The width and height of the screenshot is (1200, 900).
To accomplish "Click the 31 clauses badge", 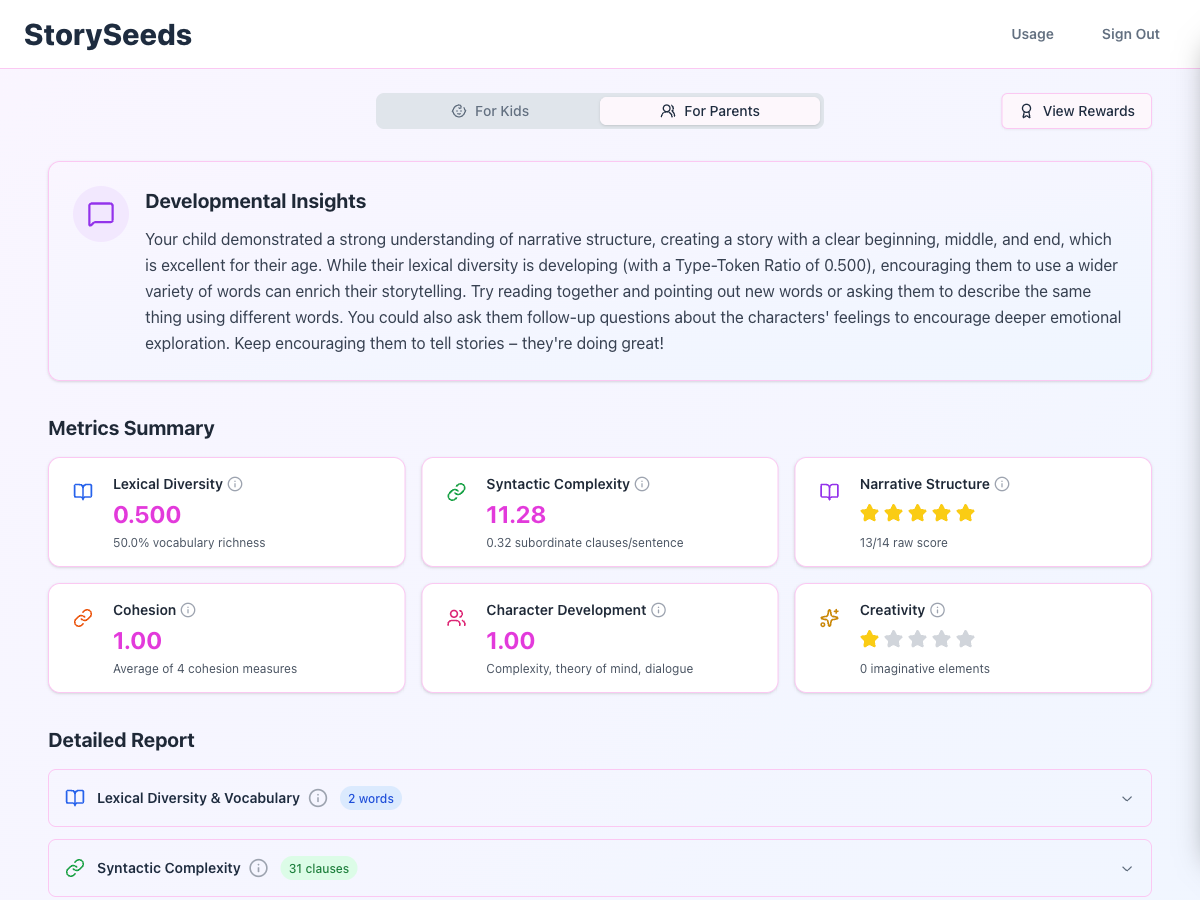I will [318, 868].
